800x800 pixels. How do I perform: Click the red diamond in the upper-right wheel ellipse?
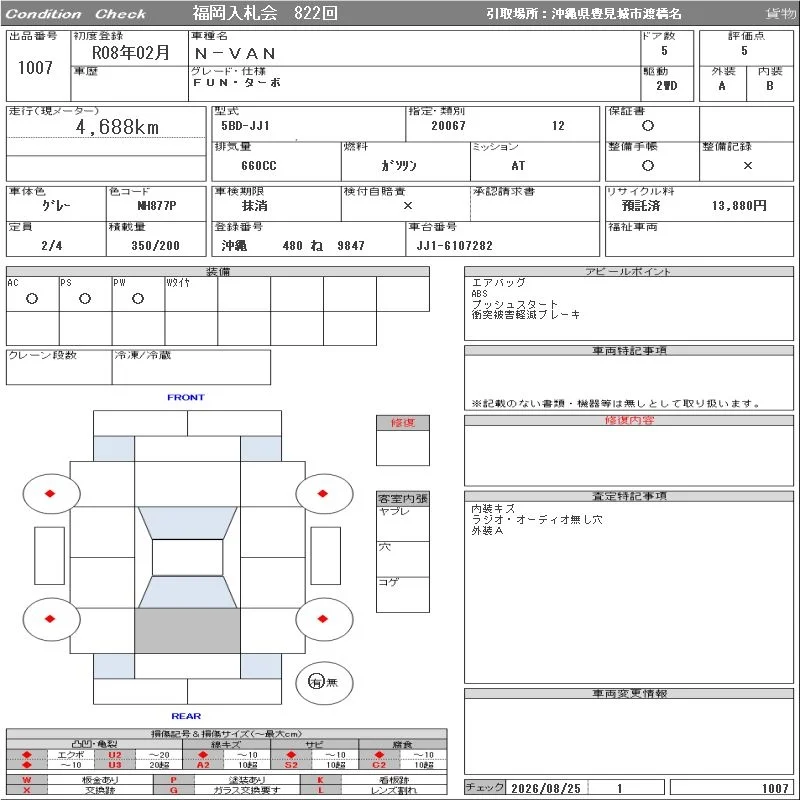[x=322, y=493]
